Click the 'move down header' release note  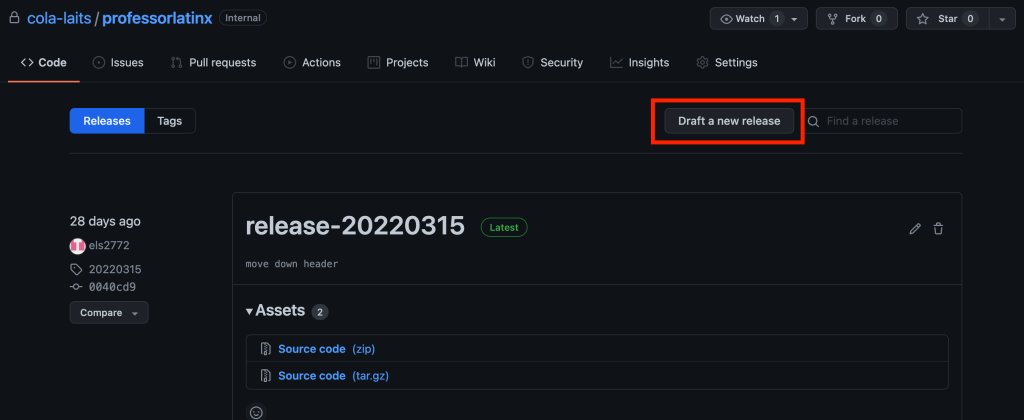pos(292,264)
